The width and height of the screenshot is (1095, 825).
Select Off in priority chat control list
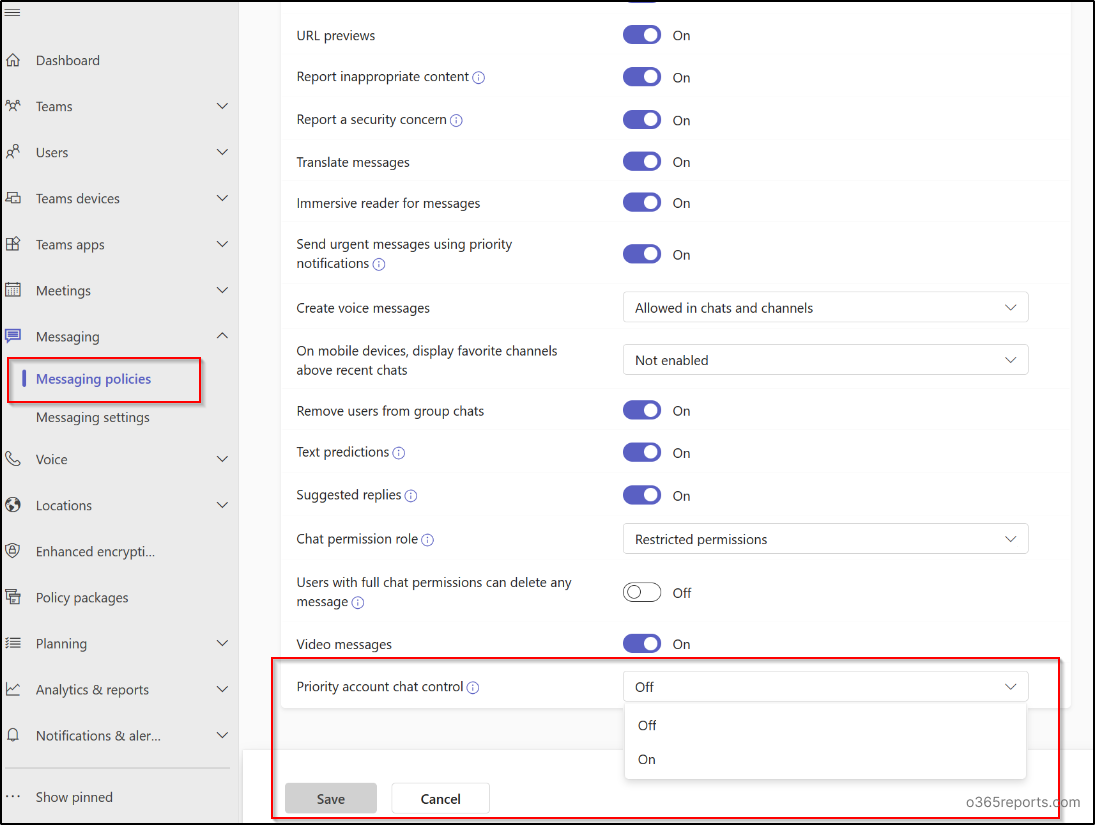coord(825,726)
